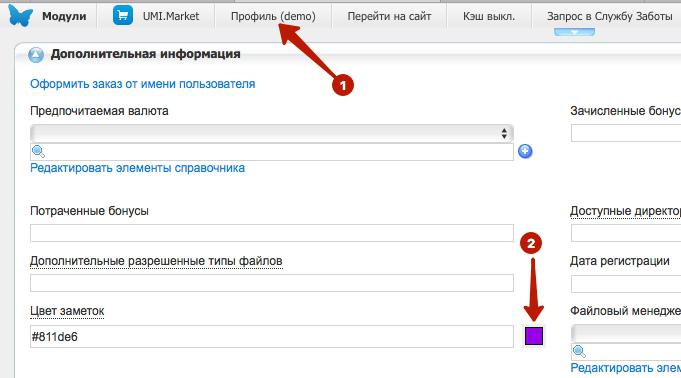Viewport: 681px width, 378px height.
Task: Open the Модули menu
Action: (x=64, y=16)
